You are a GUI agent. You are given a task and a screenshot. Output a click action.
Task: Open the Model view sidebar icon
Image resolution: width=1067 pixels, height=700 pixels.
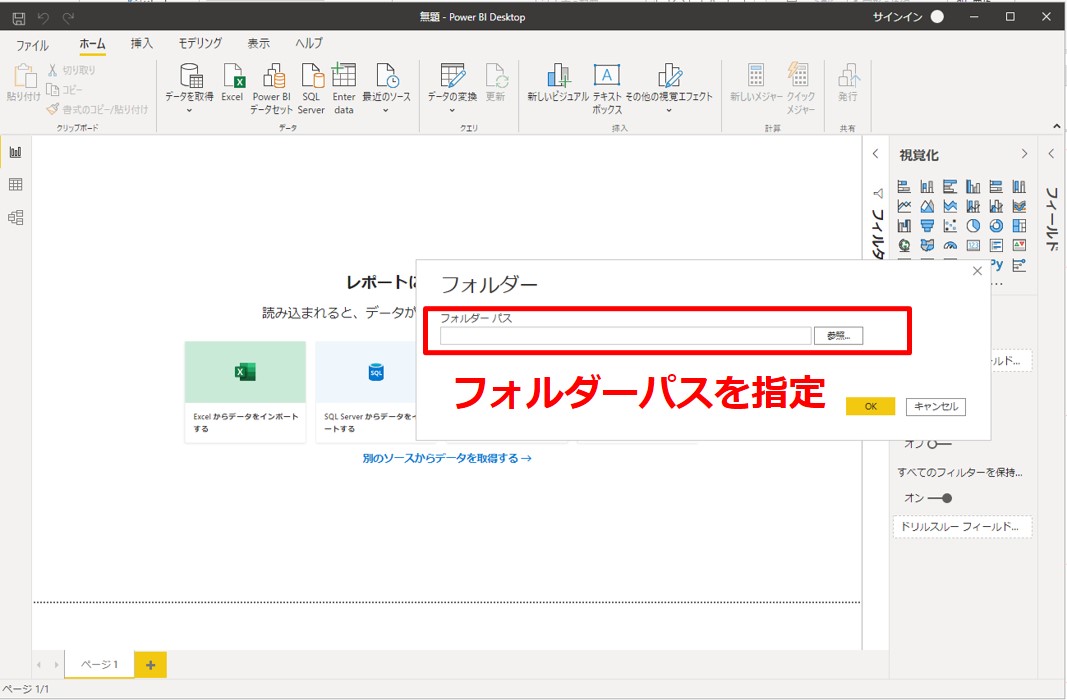pyautogui.click(x=15, y=217)
